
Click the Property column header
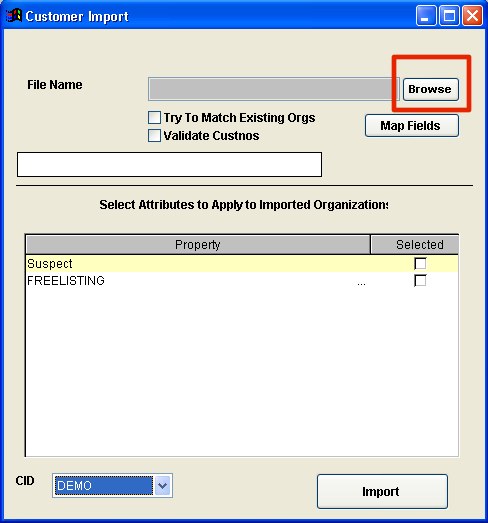tap(198, 244)
